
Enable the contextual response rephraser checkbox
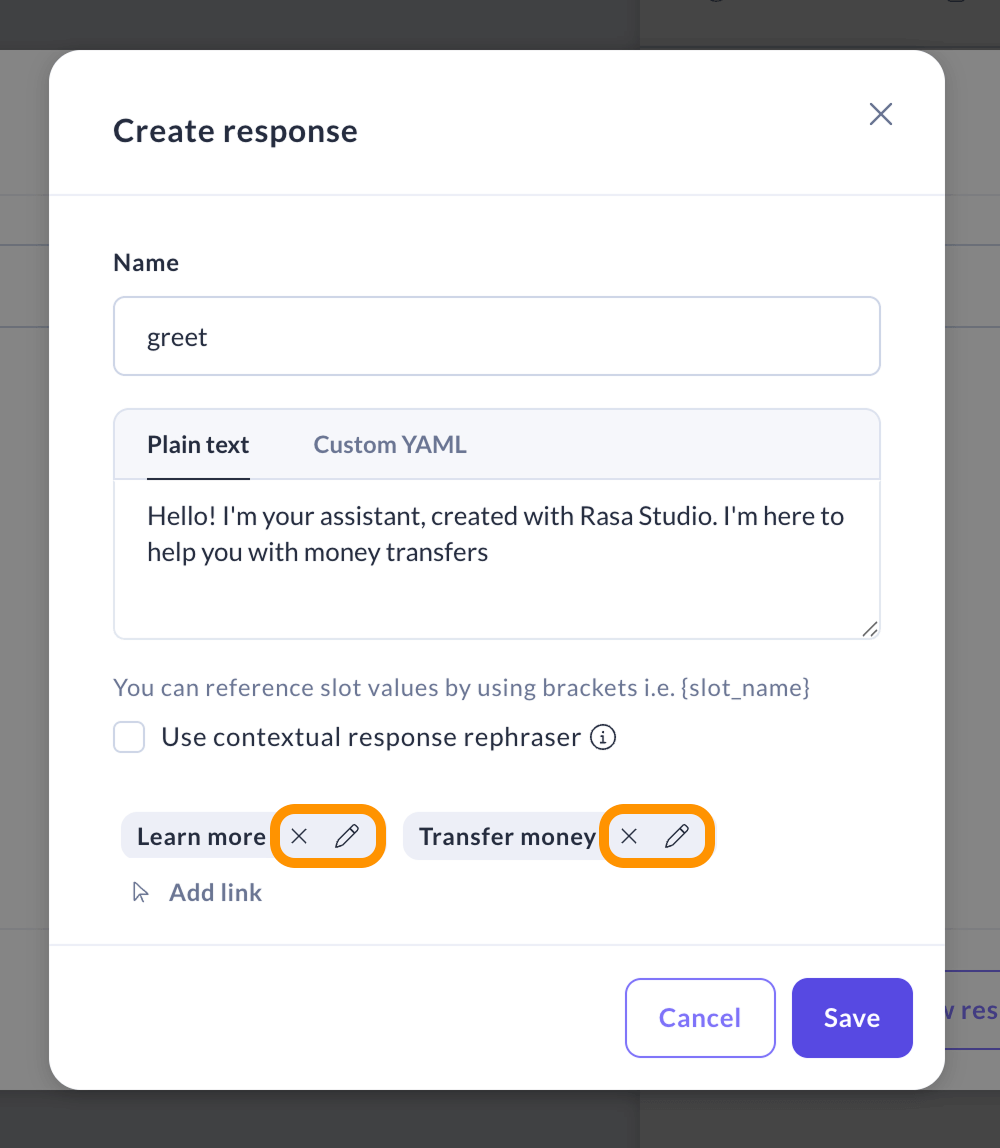(130, 738)
